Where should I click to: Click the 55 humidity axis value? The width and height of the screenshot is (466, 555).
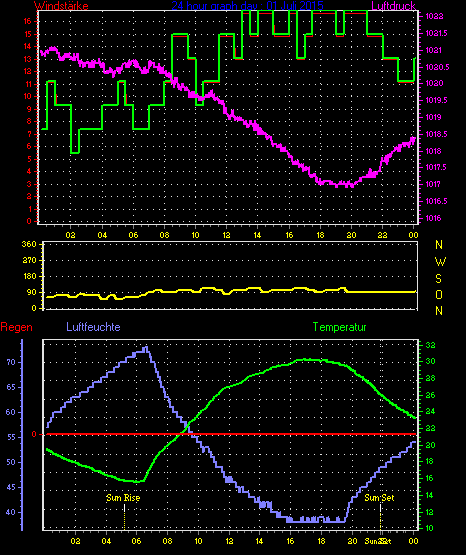[11, 437]
